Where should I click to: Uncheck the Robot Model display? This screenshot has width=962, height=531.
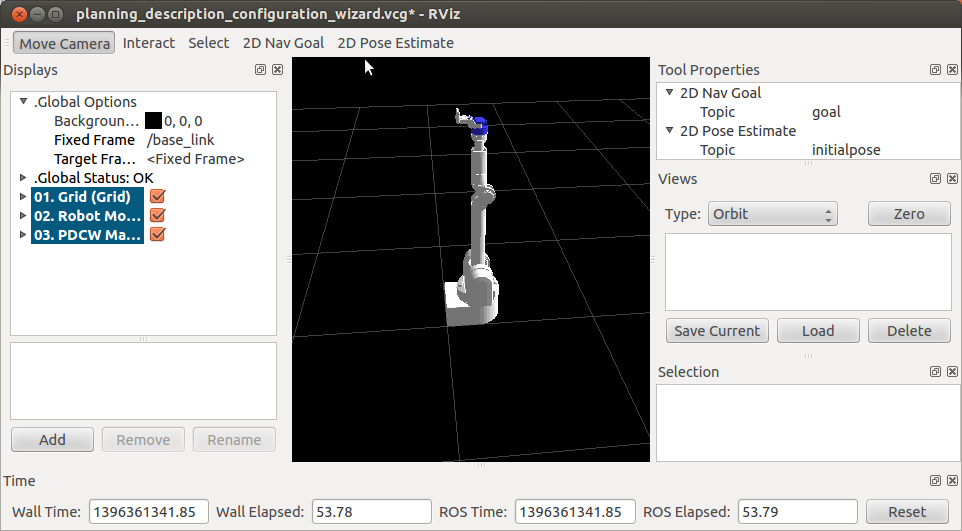click(157, 216)
